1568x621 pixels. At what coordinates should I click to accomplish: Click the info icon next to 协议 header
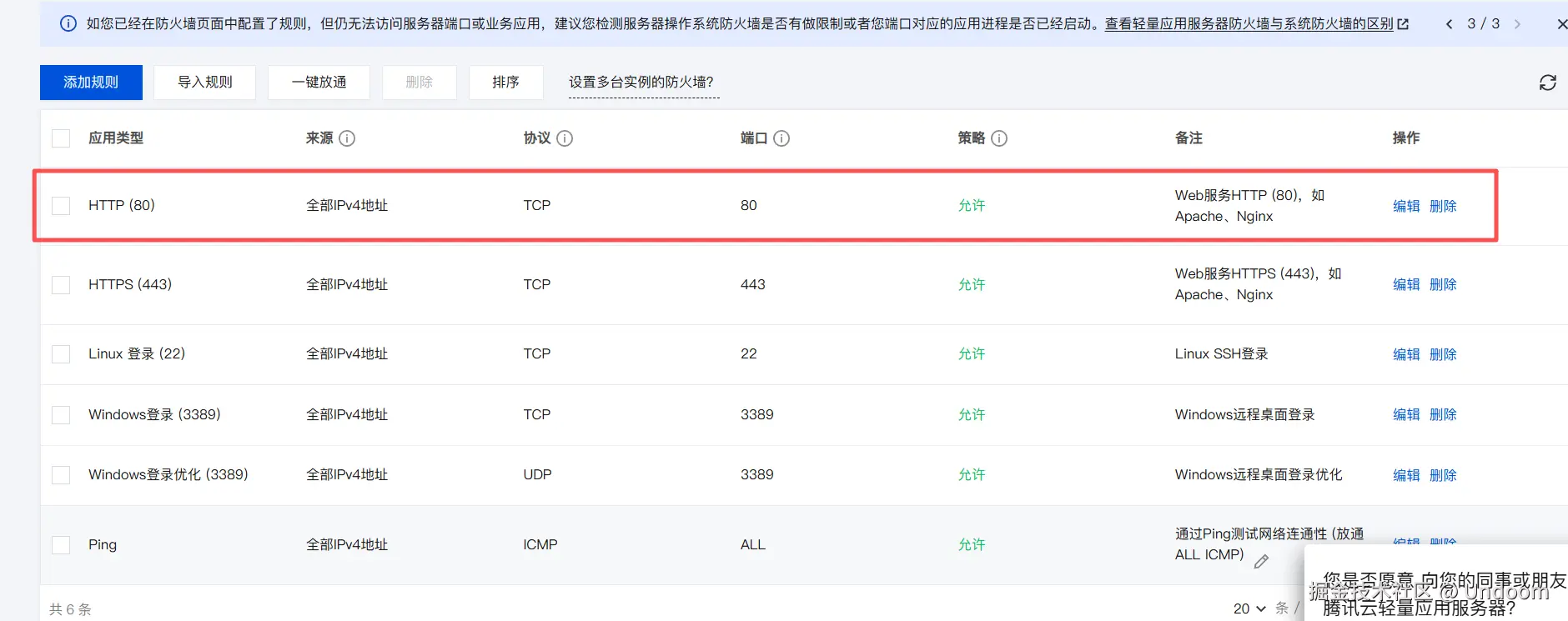tap(565, 138)
